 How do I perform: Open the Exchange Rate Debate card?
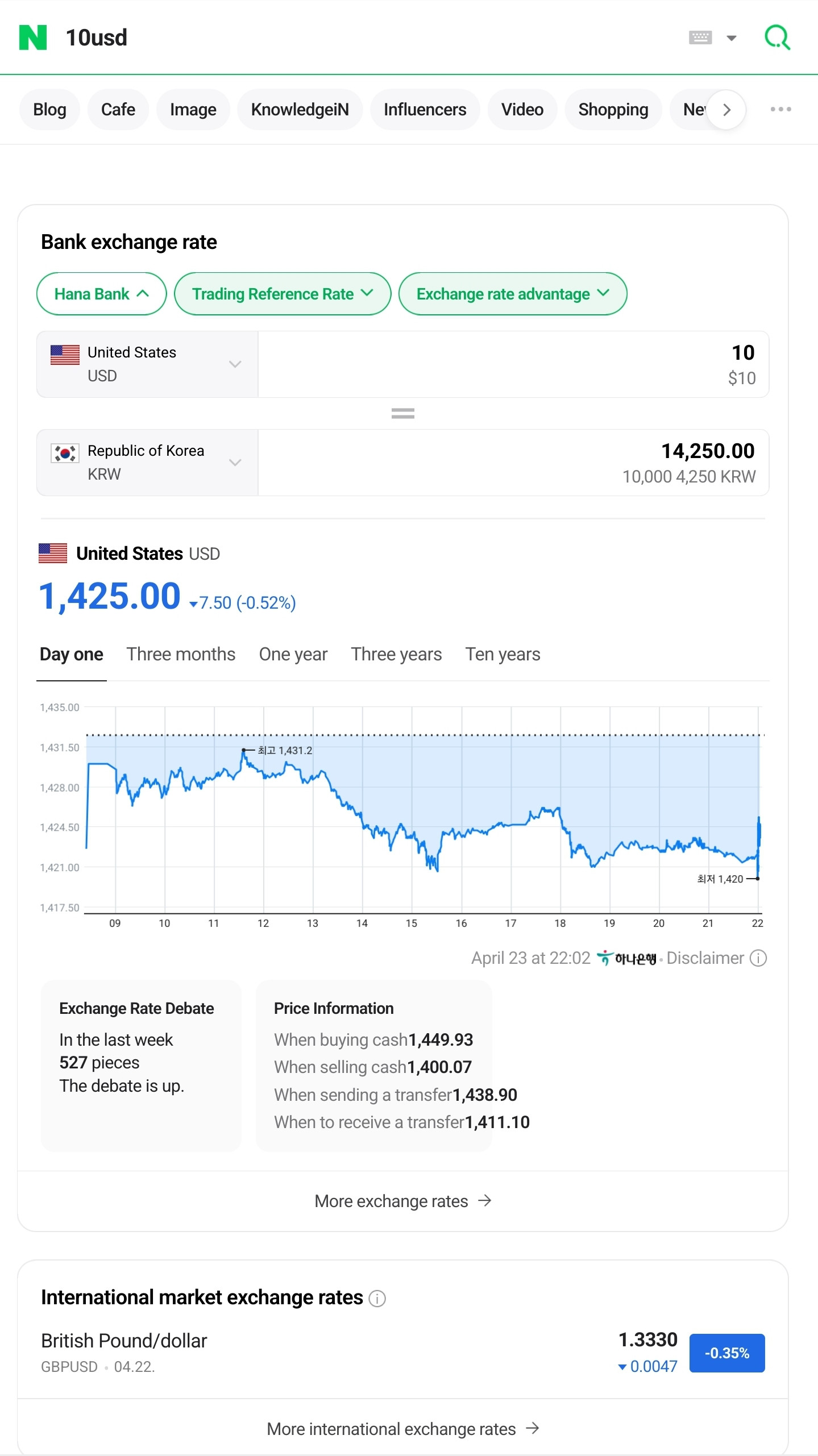(x=141, y=1065)
